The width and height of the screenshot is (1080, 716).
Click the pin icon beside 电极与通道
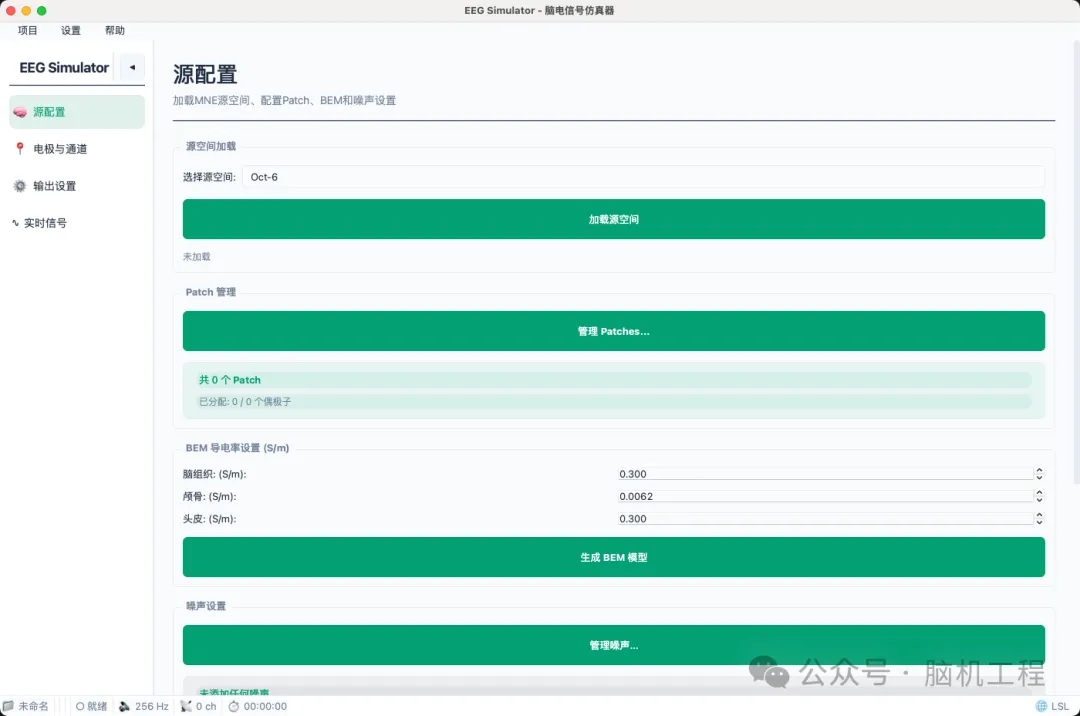click(x=20, y=148)
